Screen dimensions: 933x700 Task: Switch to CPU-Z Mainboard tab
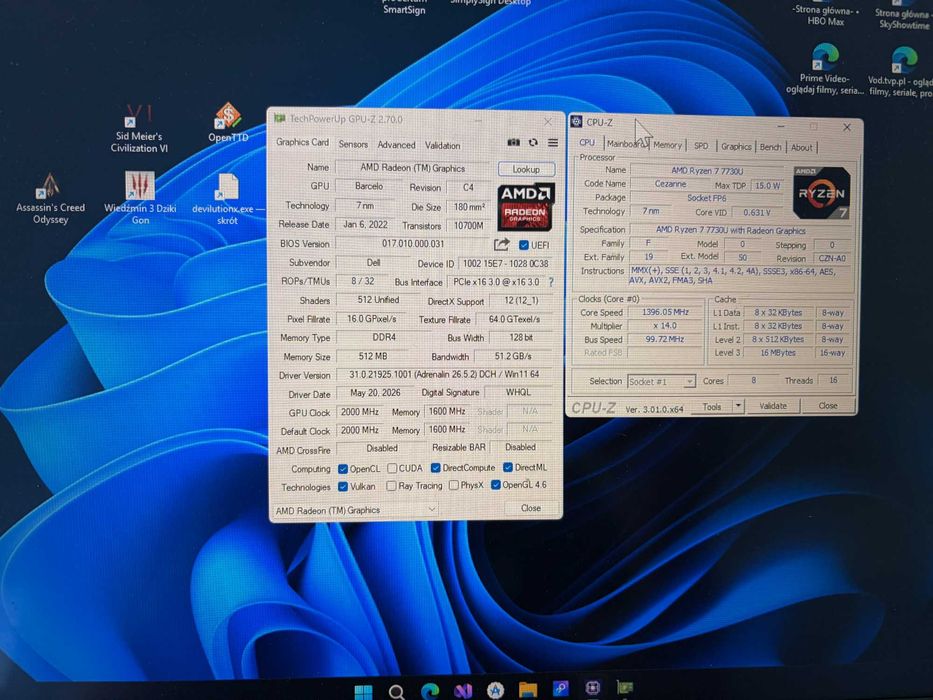pos(626,144)
